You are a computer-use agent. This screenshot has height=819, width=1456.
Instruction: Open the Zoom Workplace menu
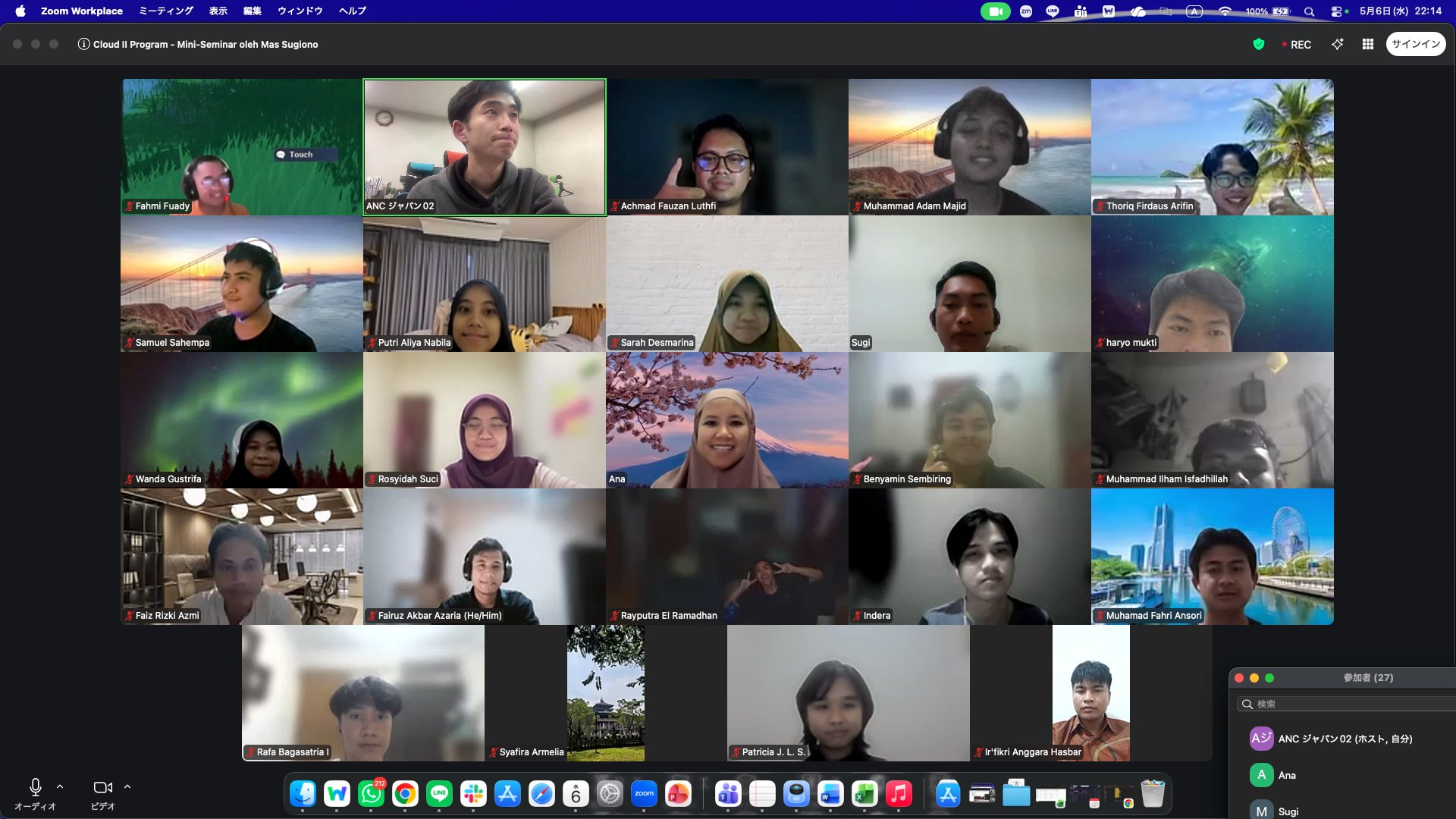click(x=81, y=11)
